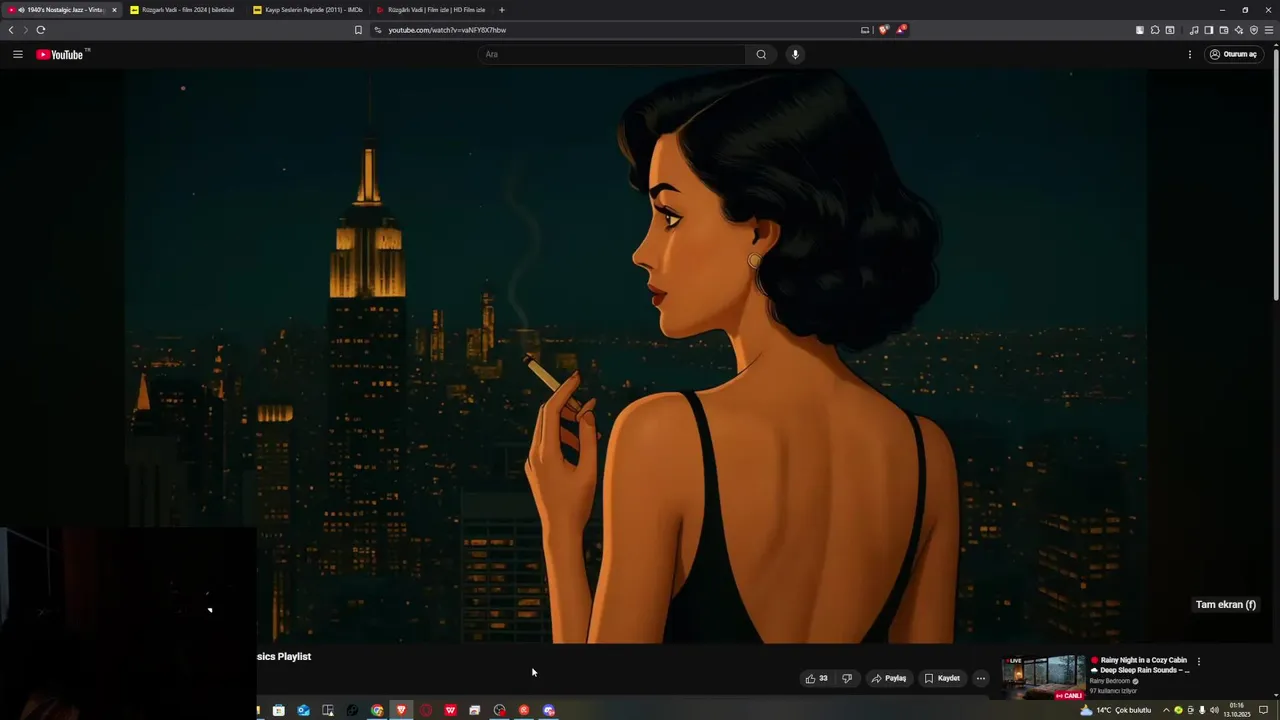The height and width of the screenshot is (720, 1280).
Task: Open Chrome from the taskbar
Action: click(x=377, y=710)
